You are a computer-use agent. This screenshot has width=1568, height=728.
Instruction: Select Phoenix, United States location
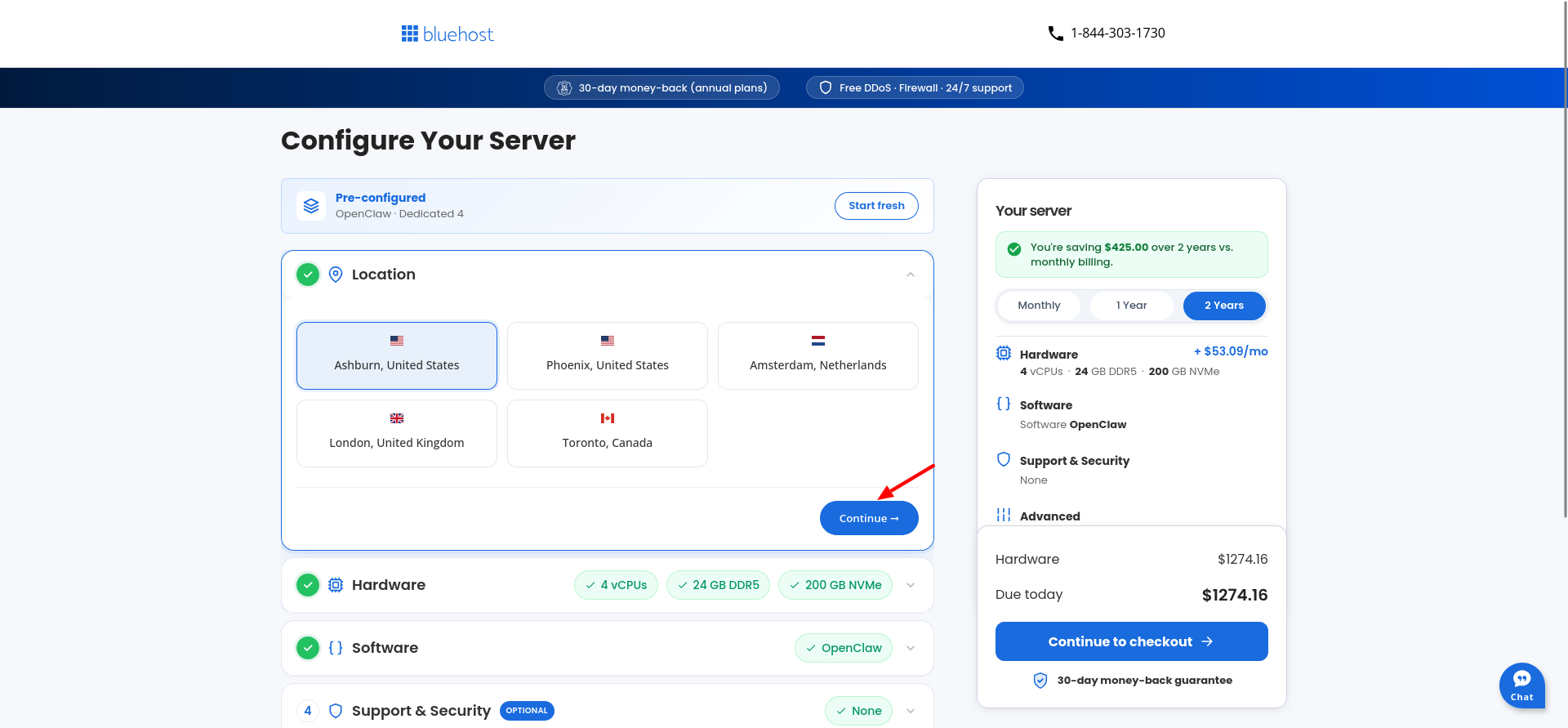[x=608, y=355]
